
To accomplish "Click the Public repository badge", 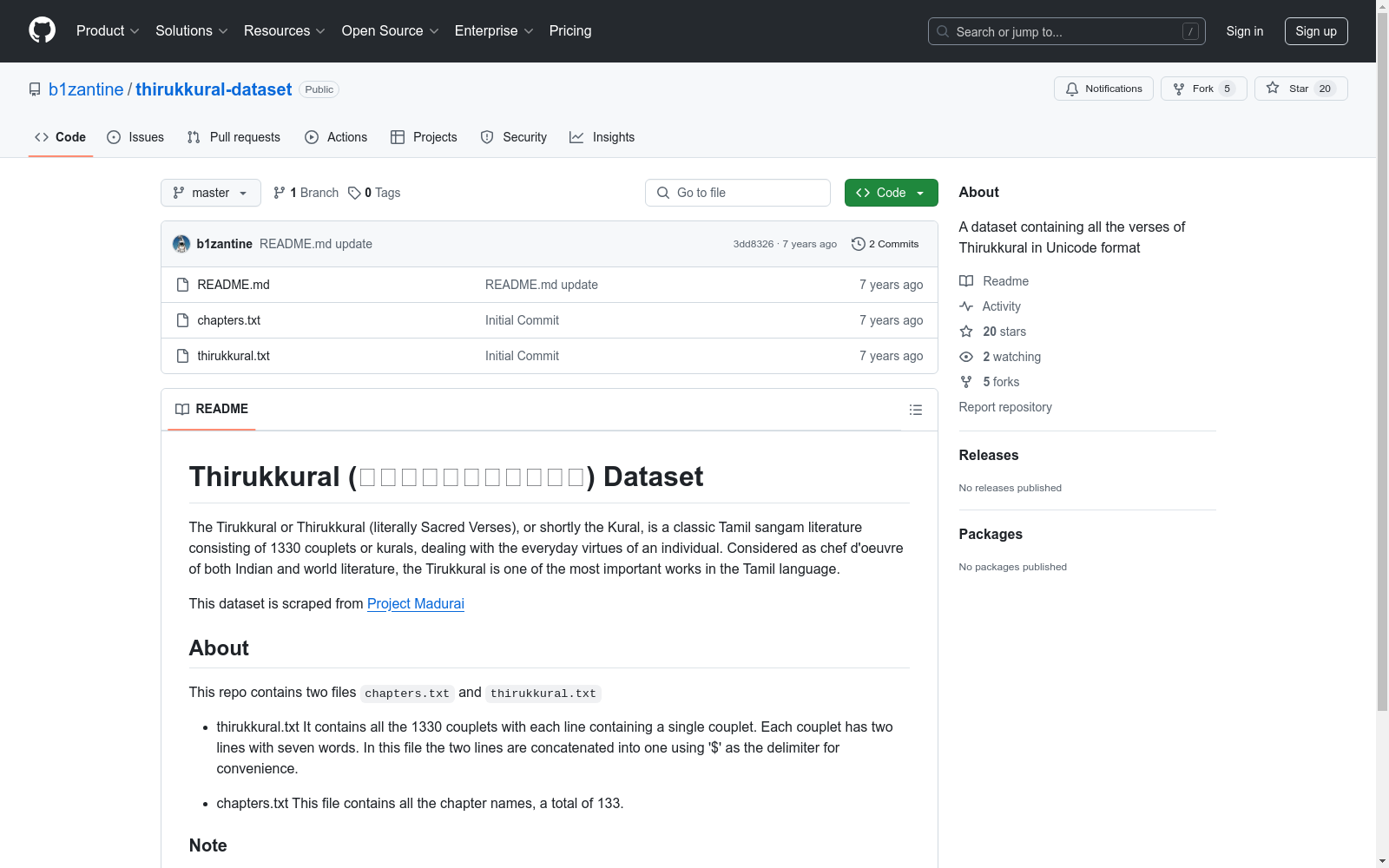I will pos(319,89).
